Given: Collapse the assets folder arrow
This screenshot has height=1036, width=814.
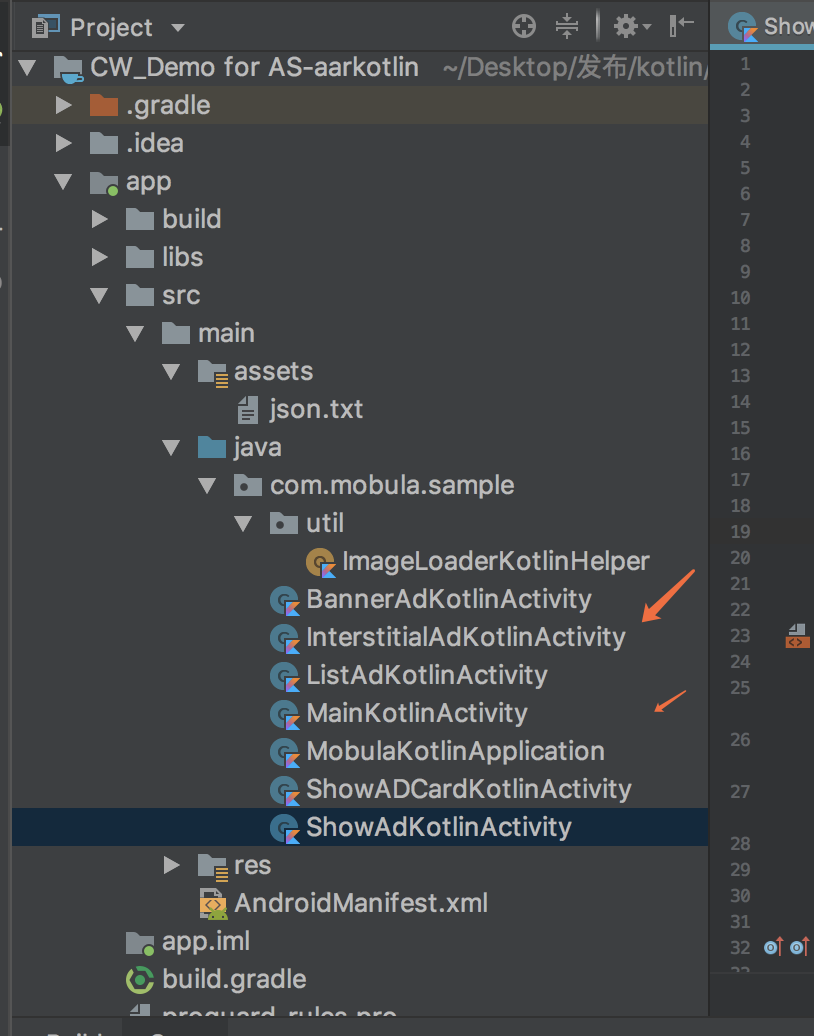Looking at the screenshot, I should click(x=171, y=371).
